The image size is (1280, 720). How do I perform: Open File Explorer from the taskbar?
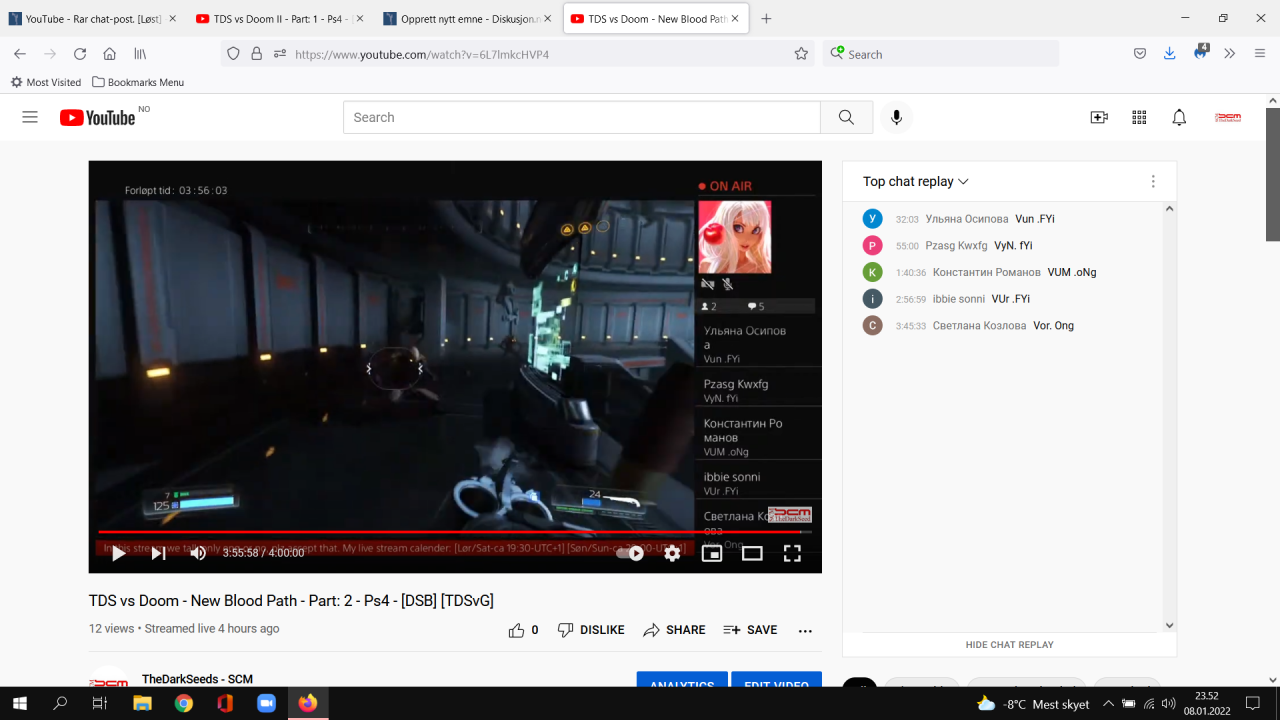click(x=142, y=704)
